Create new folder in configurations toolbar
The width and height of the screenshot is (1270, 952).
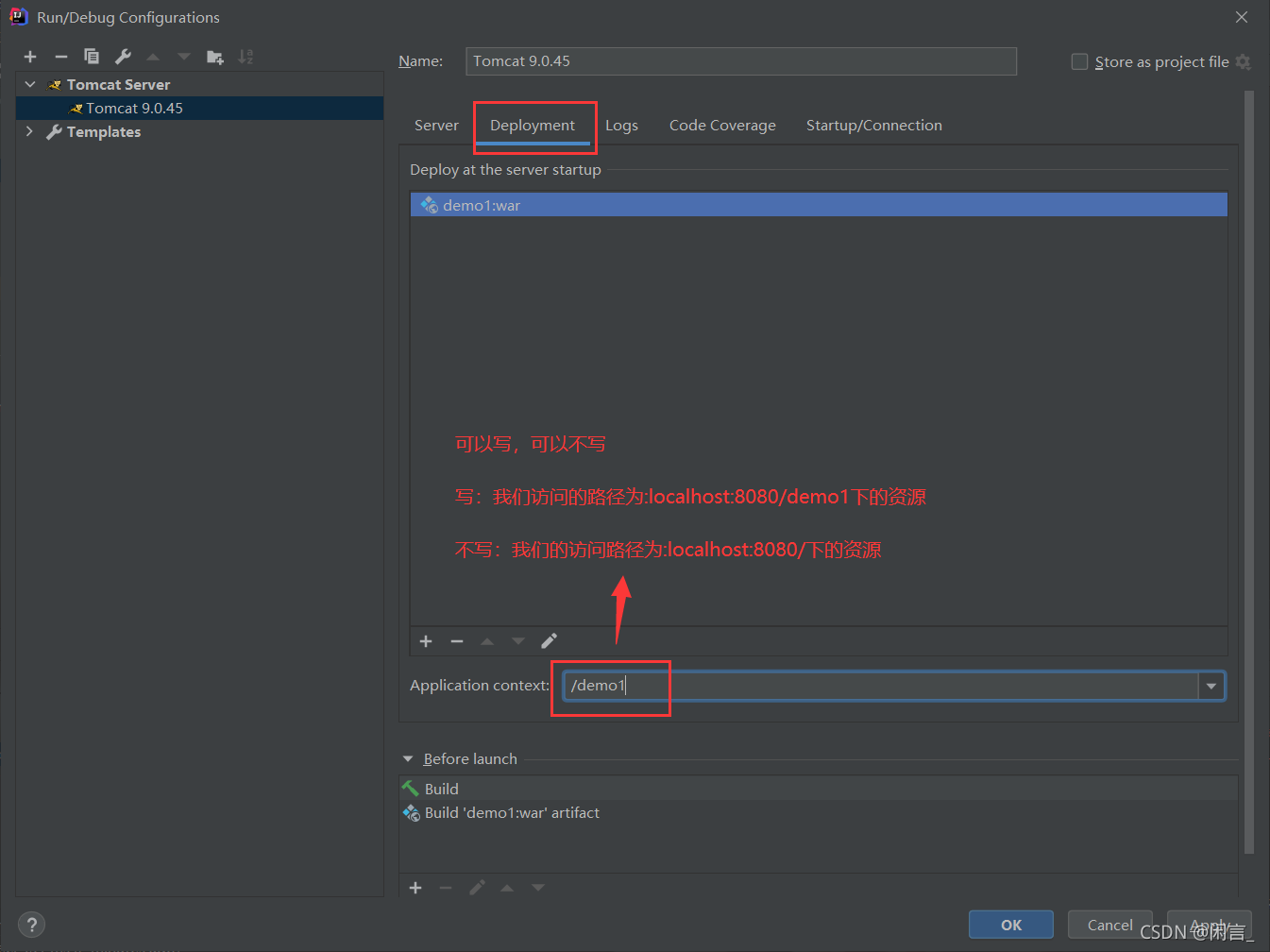[x=215, y=57]
